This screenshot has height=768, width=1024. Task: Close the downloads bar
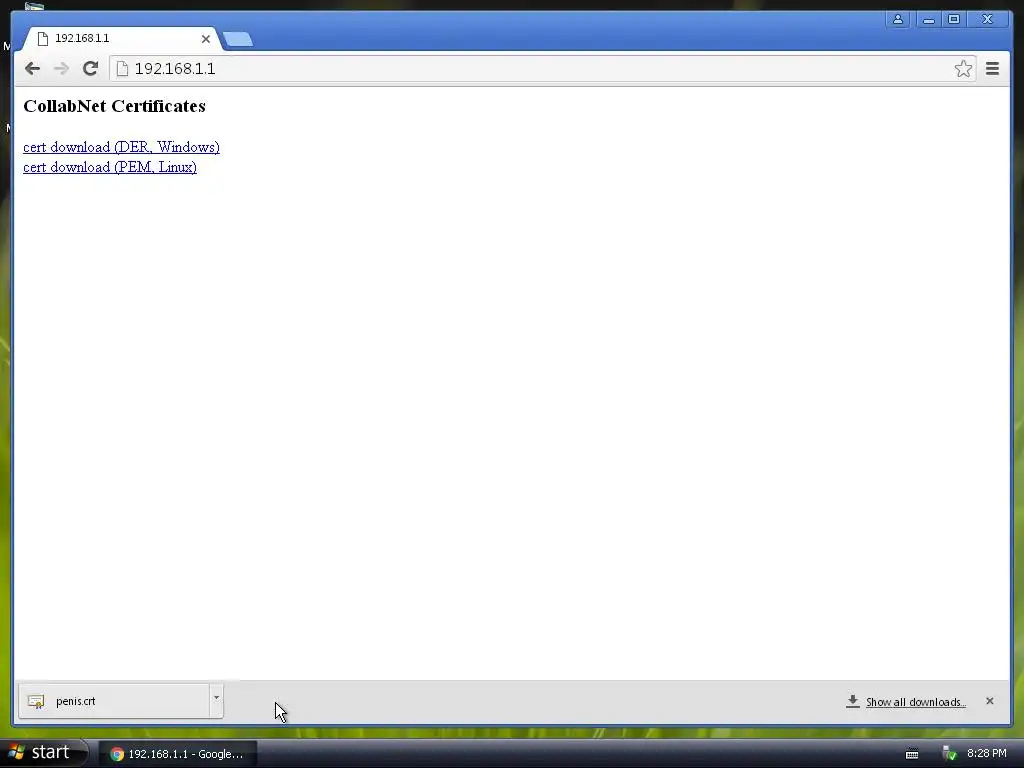pyautogui.click(x=989, y=701)
